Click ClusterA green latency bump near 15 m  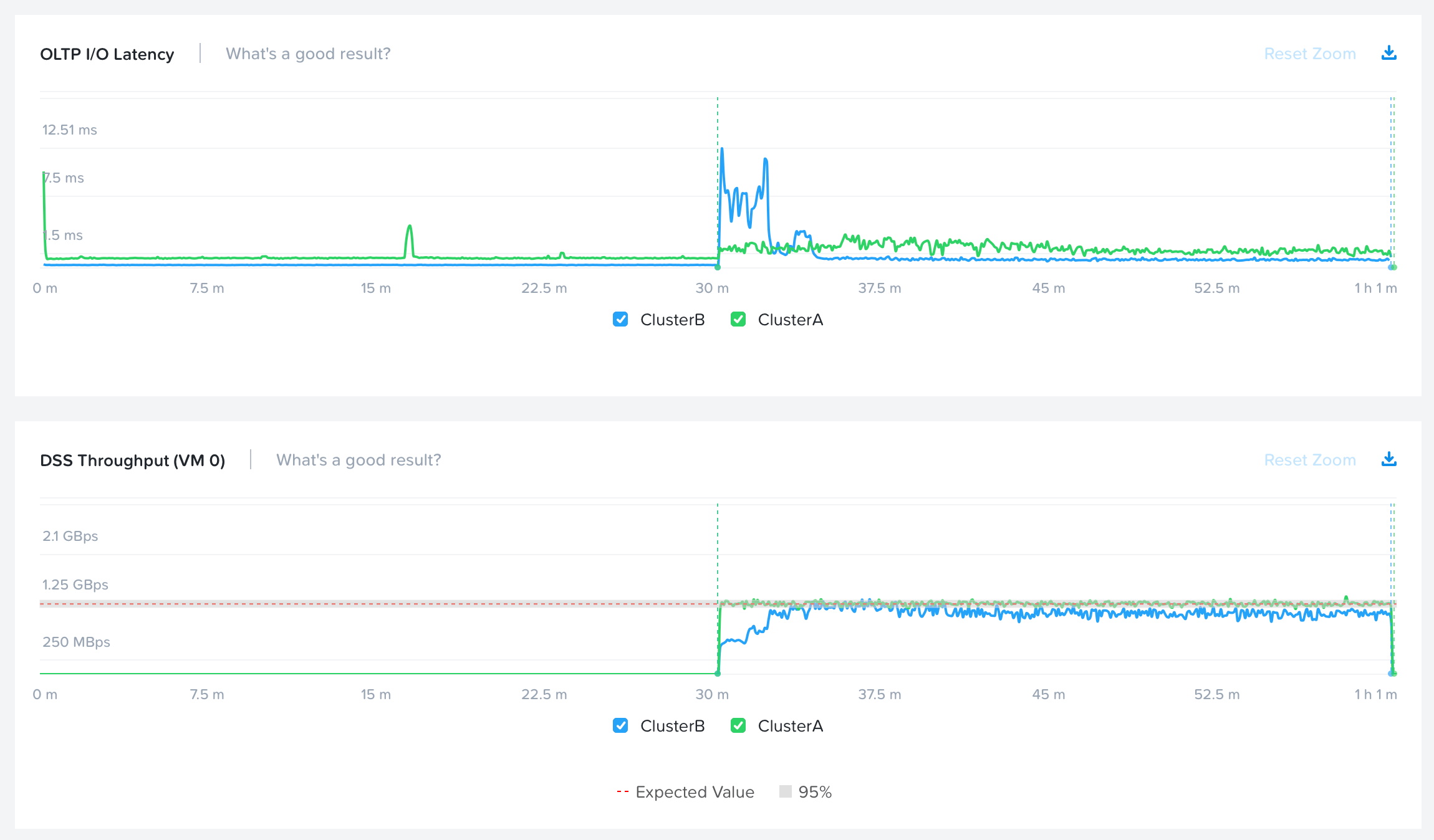pos(410,227)
